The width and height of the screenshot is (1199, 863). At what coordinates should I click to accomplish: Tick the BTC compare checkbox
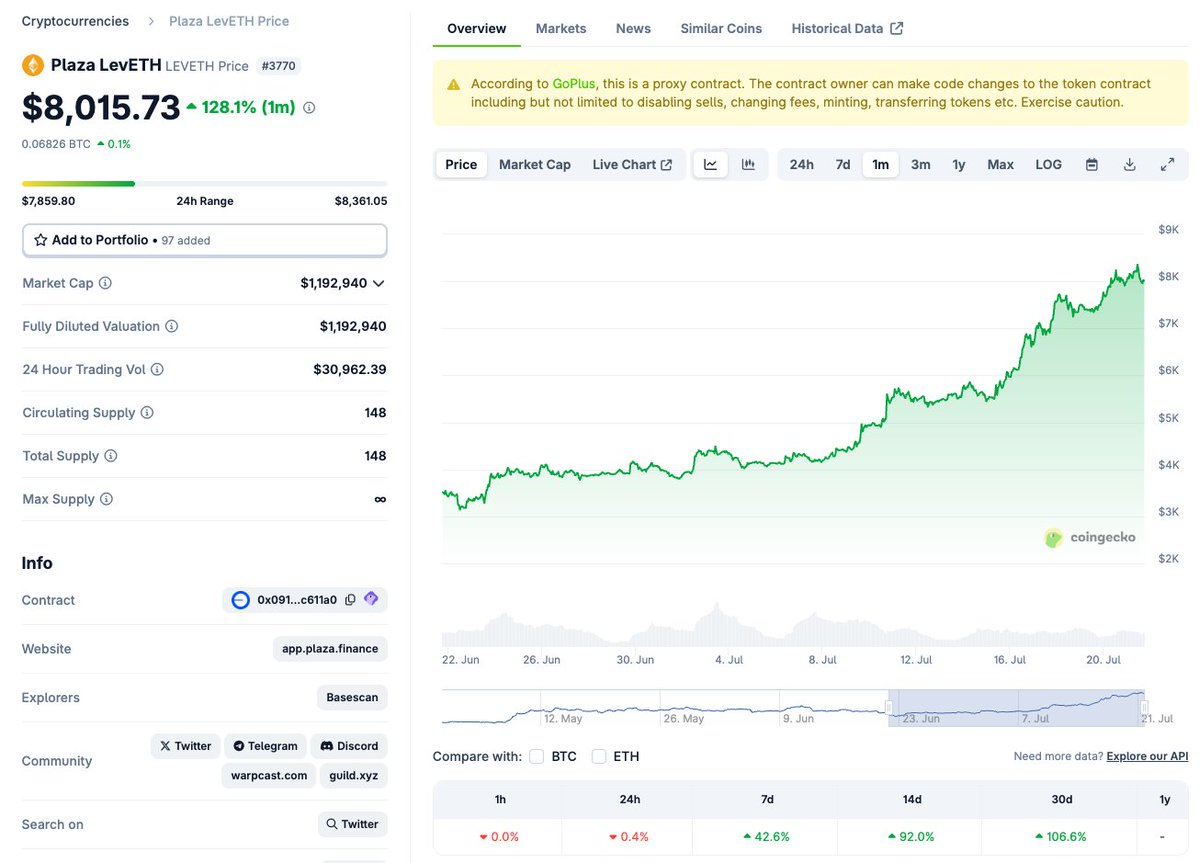[537, 756]
